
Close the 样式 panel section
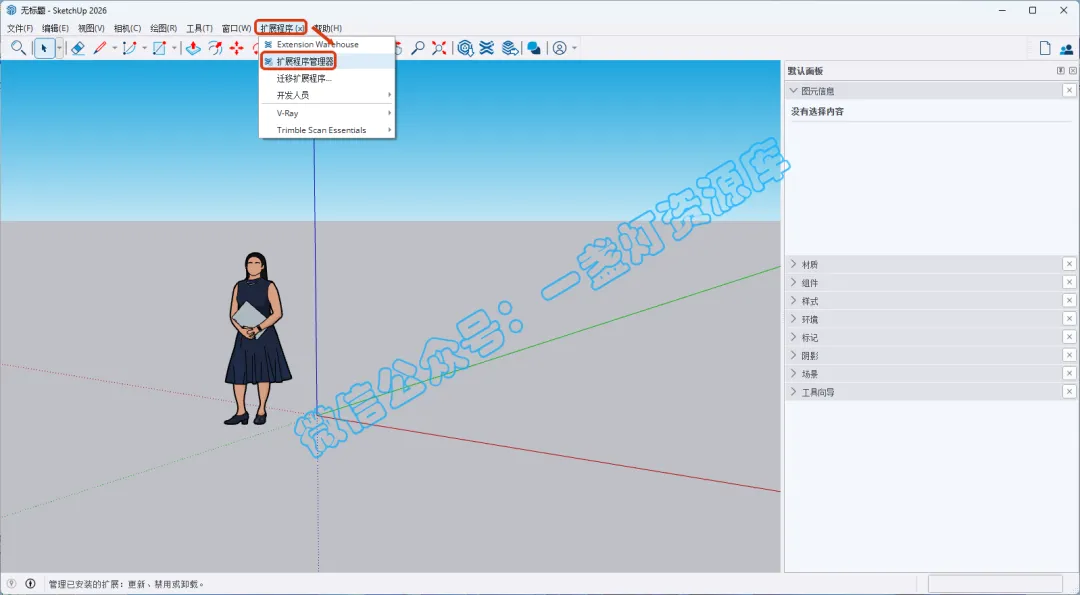click(1069, 301)
